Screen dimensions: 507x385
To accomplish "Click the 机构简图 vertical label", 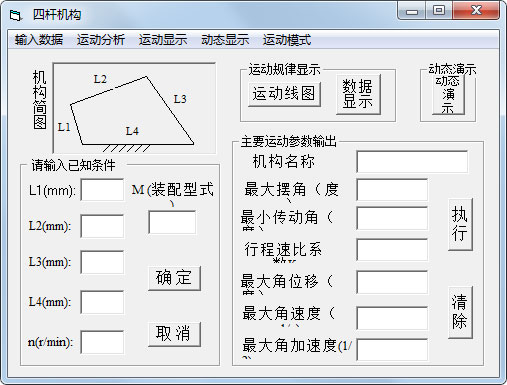I will coord(40,100).
